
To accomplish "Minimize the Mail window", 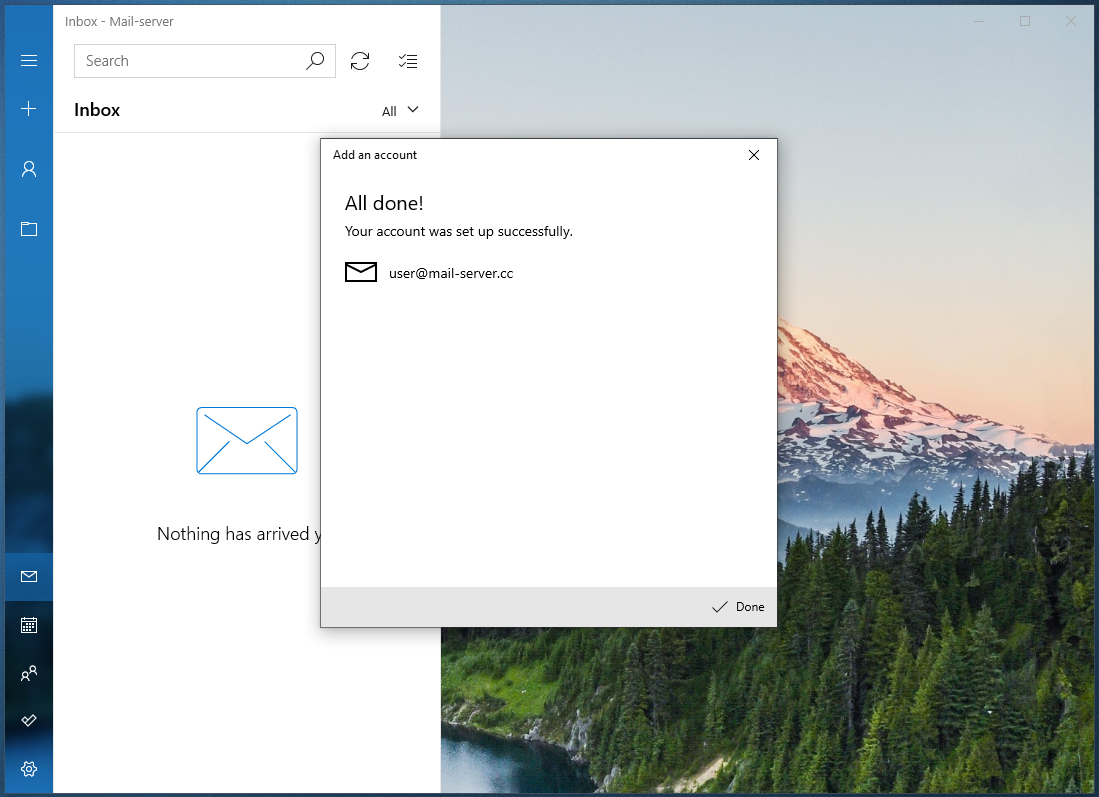I will [x=979, y=21].
